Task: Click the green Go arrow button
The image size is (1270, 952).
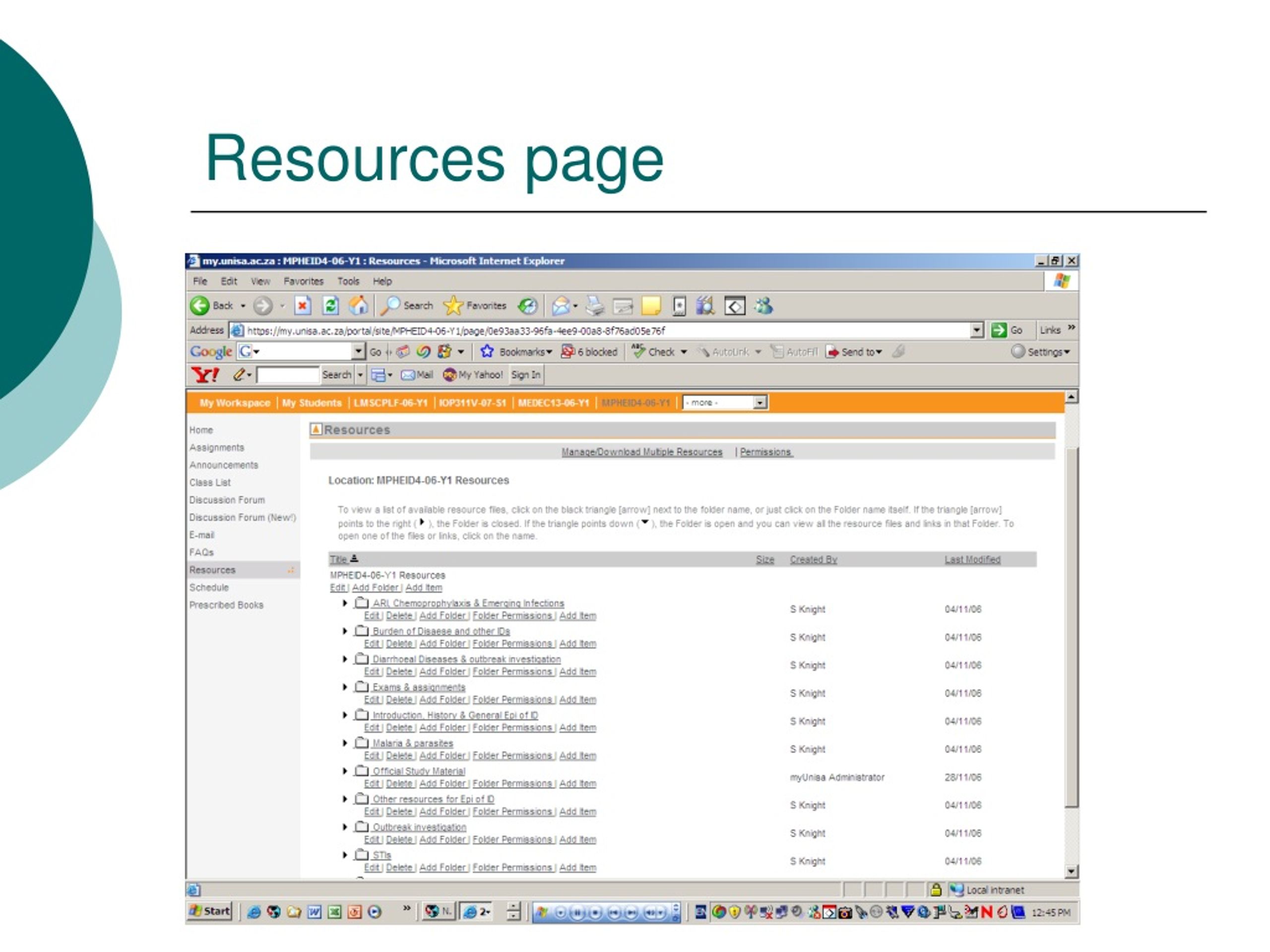Action: [x=999, y=330]
